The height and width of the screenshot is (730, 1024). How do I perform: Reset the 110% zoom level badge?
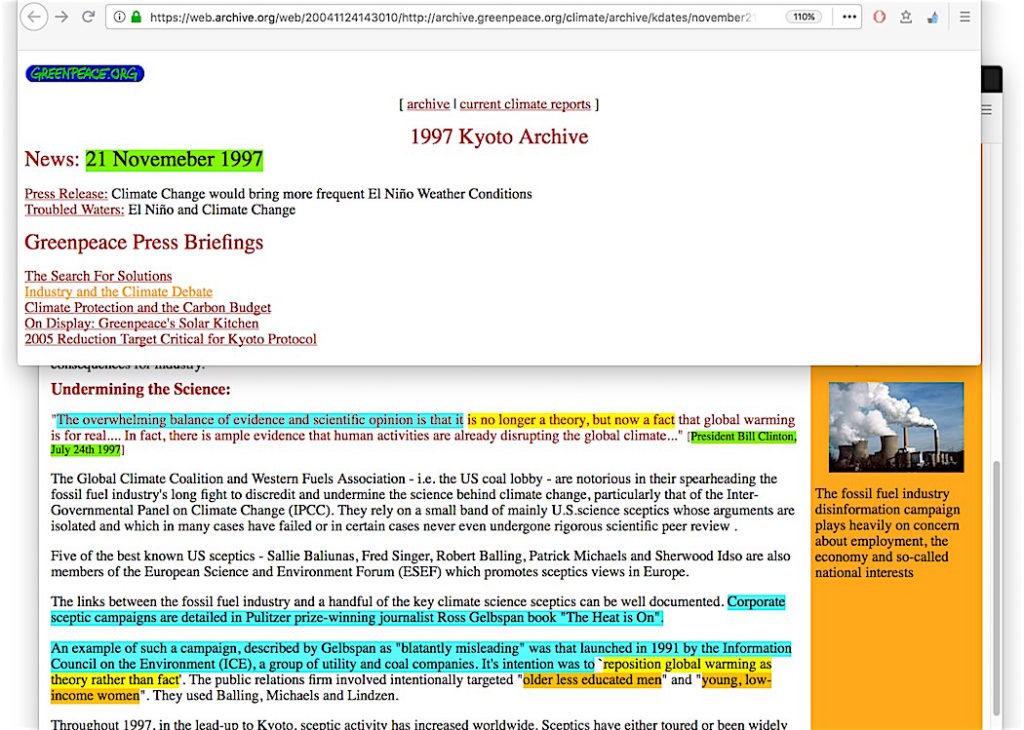tap(804, 17)
